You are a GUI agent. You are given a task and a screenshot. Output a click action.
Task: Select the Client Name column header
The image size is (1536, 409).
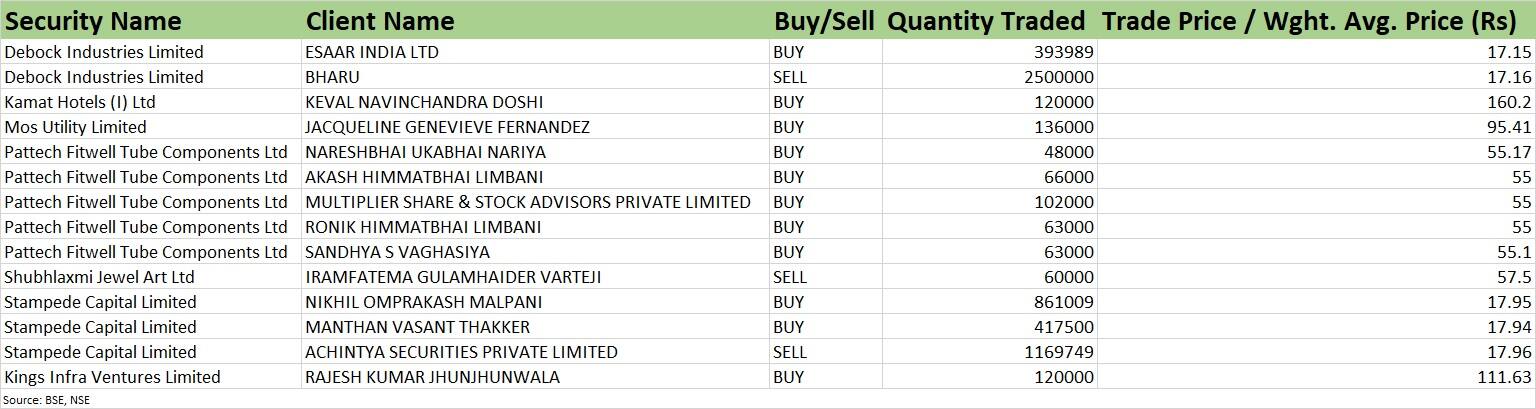(x=535, y=20)
